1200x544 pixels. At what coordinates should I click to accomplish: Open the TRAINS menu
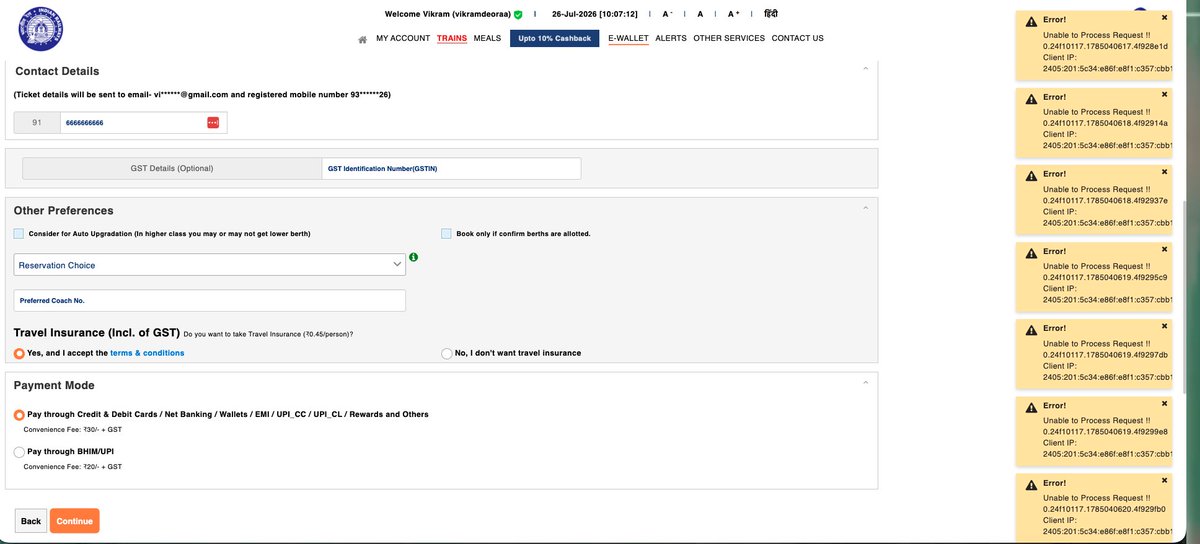(452, 38)
